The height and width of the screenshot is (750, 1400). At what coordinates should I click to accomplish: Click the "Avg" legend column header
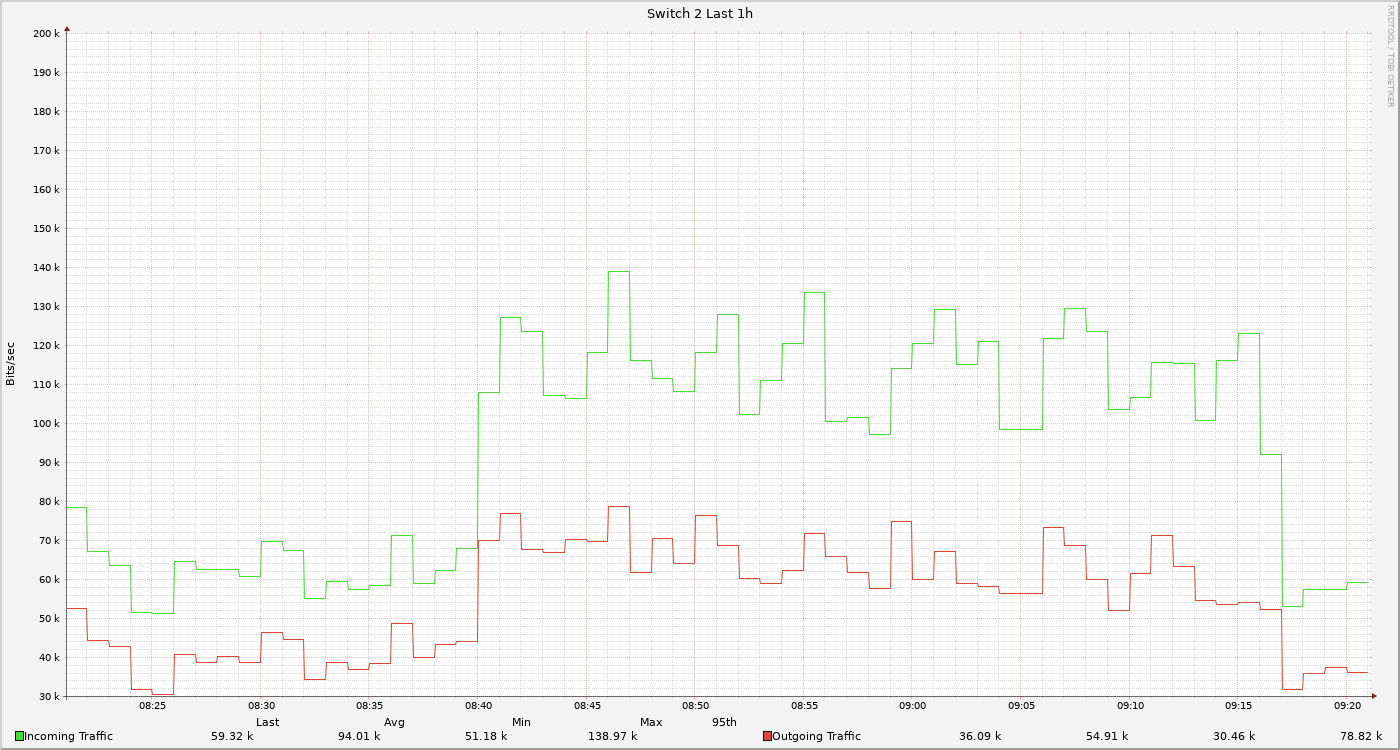394,722
